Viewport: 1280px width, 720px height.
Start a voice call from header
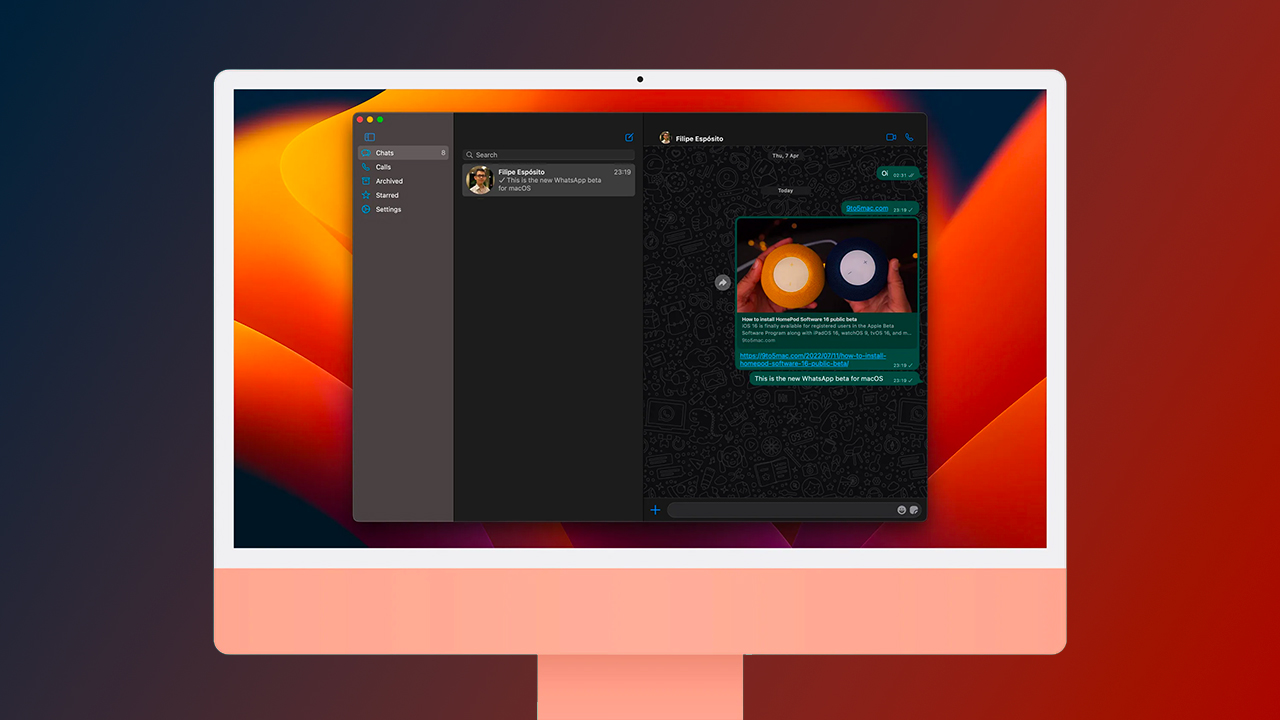pos(909,137)
